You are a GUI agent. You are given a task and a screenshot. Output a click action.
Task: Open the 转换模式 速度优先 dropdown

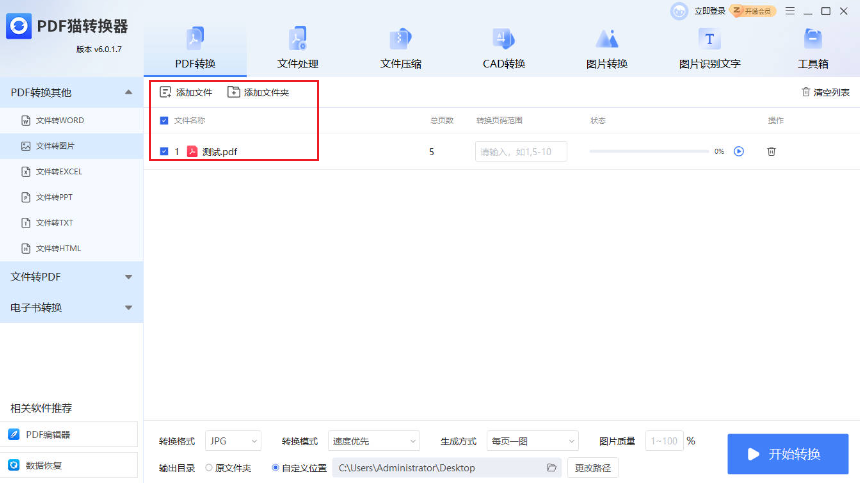[x=374, y=441]
